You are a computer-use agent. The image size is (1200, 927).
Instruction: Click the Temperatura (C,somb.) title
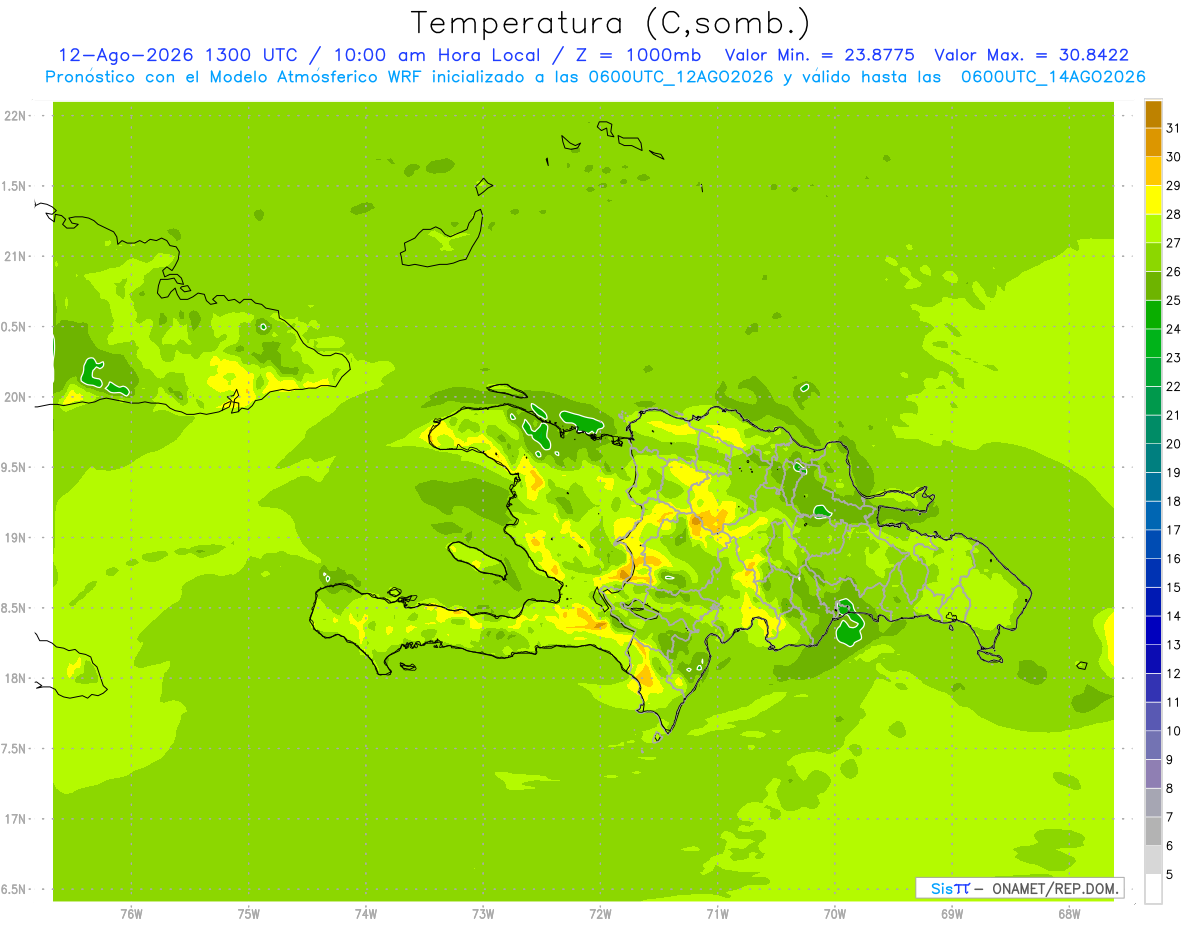click(x=610, y=23)
